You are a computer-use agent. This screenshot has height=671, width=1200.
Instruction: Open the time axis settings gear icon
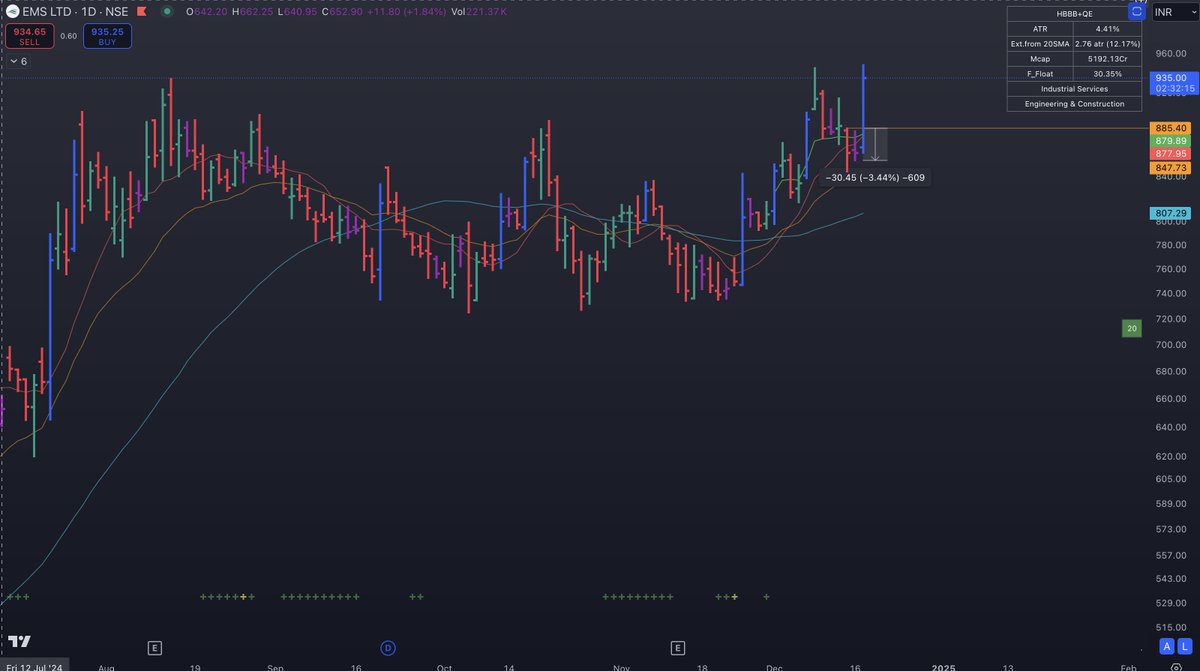coord(1176,666)
